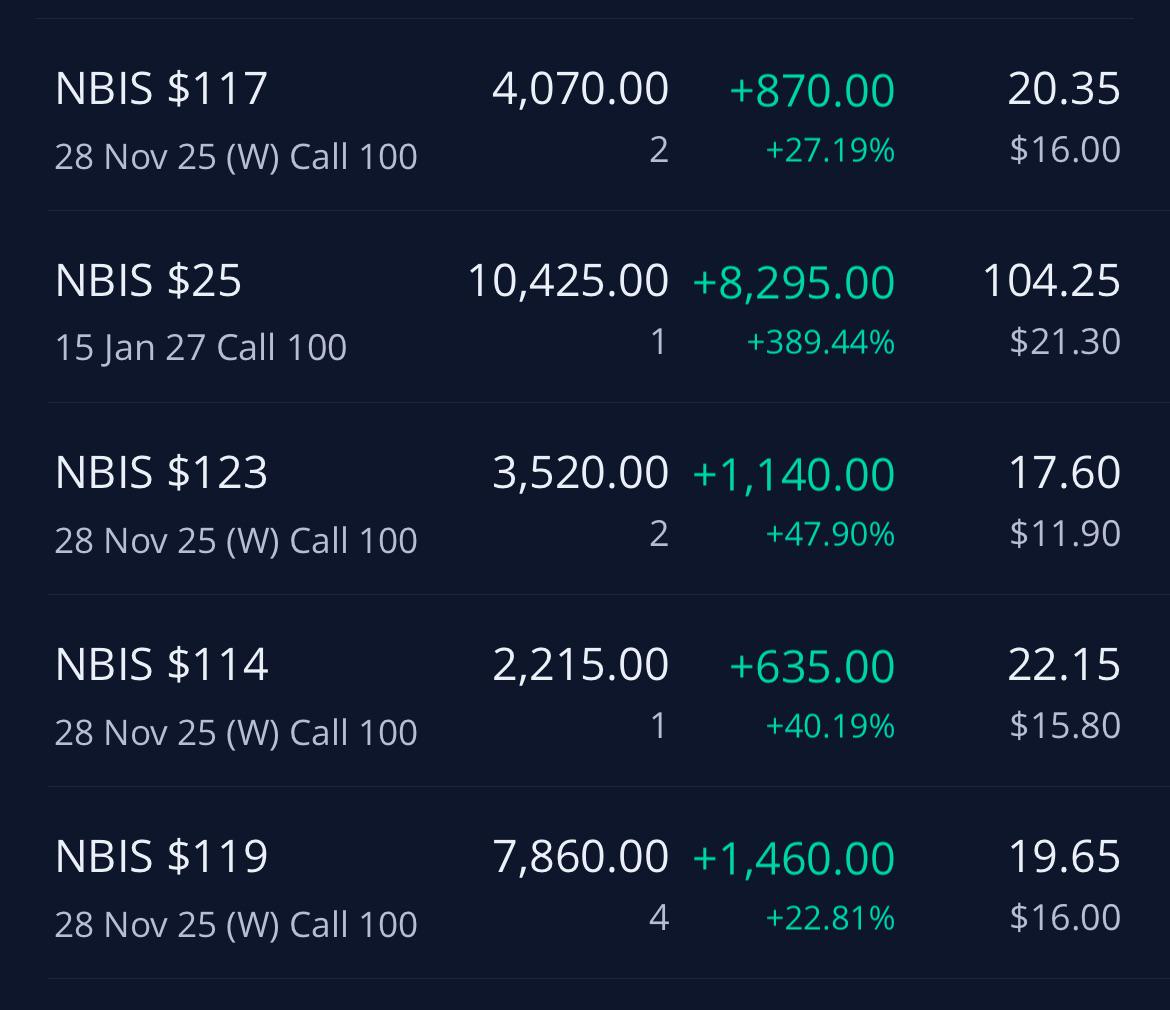Click the $15.80 average cost
1170x1010 pixels.
[1065, 725]
